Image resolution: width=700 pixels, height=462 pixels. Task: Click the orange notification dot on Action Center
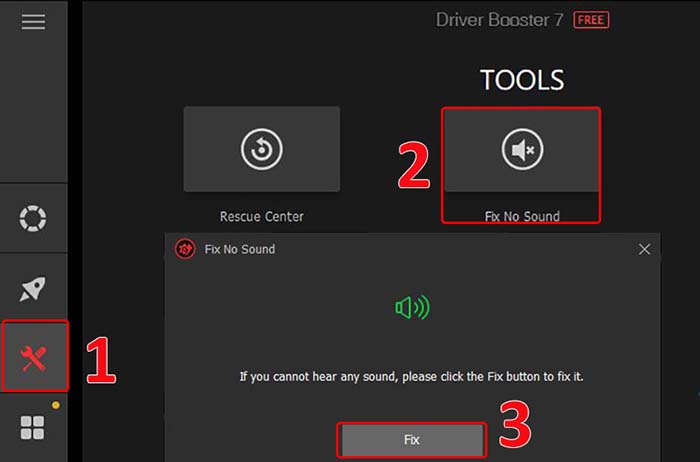56,406
